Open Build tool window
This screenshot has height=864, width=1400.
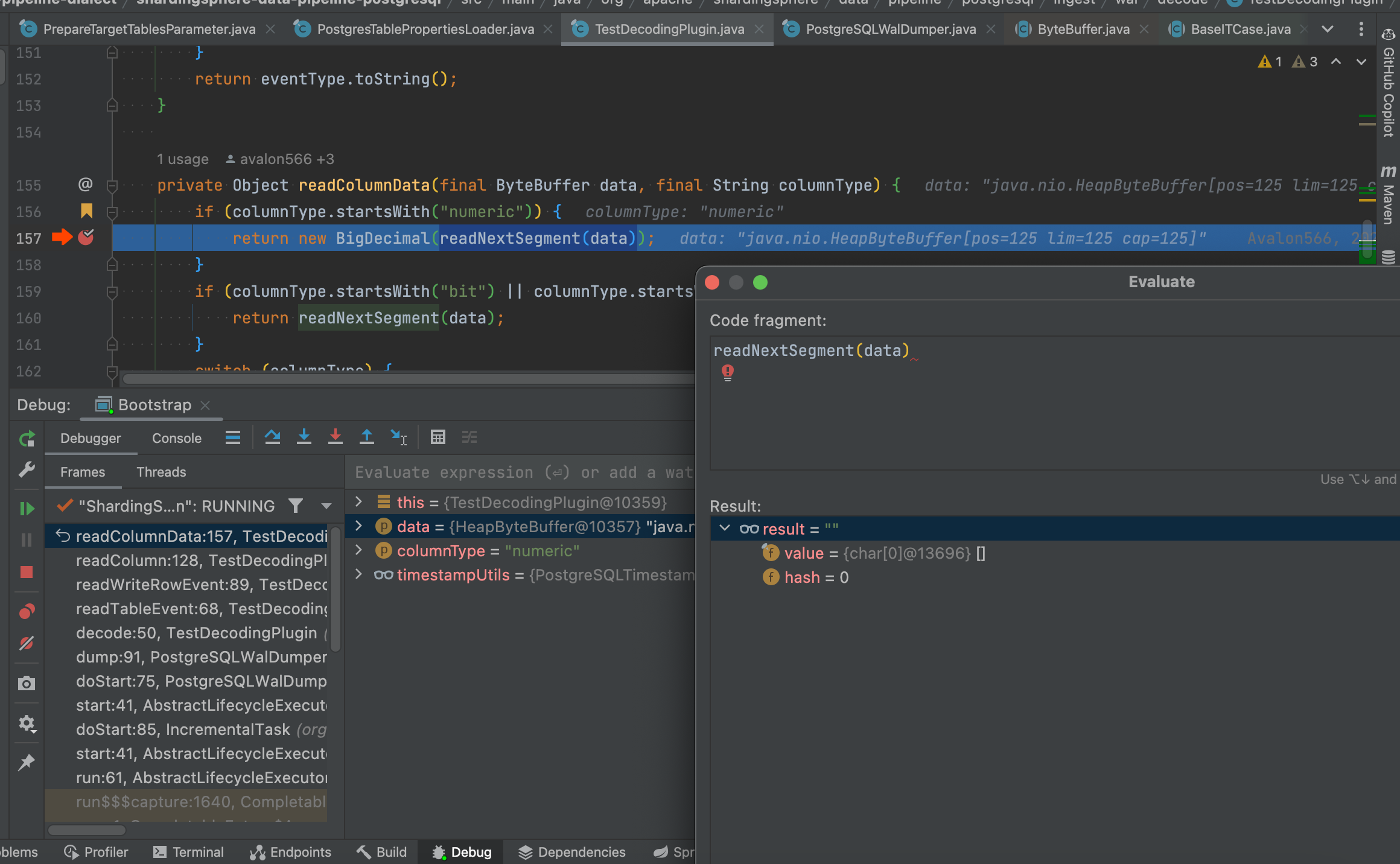pyautogui.click(x=381, y=851)
